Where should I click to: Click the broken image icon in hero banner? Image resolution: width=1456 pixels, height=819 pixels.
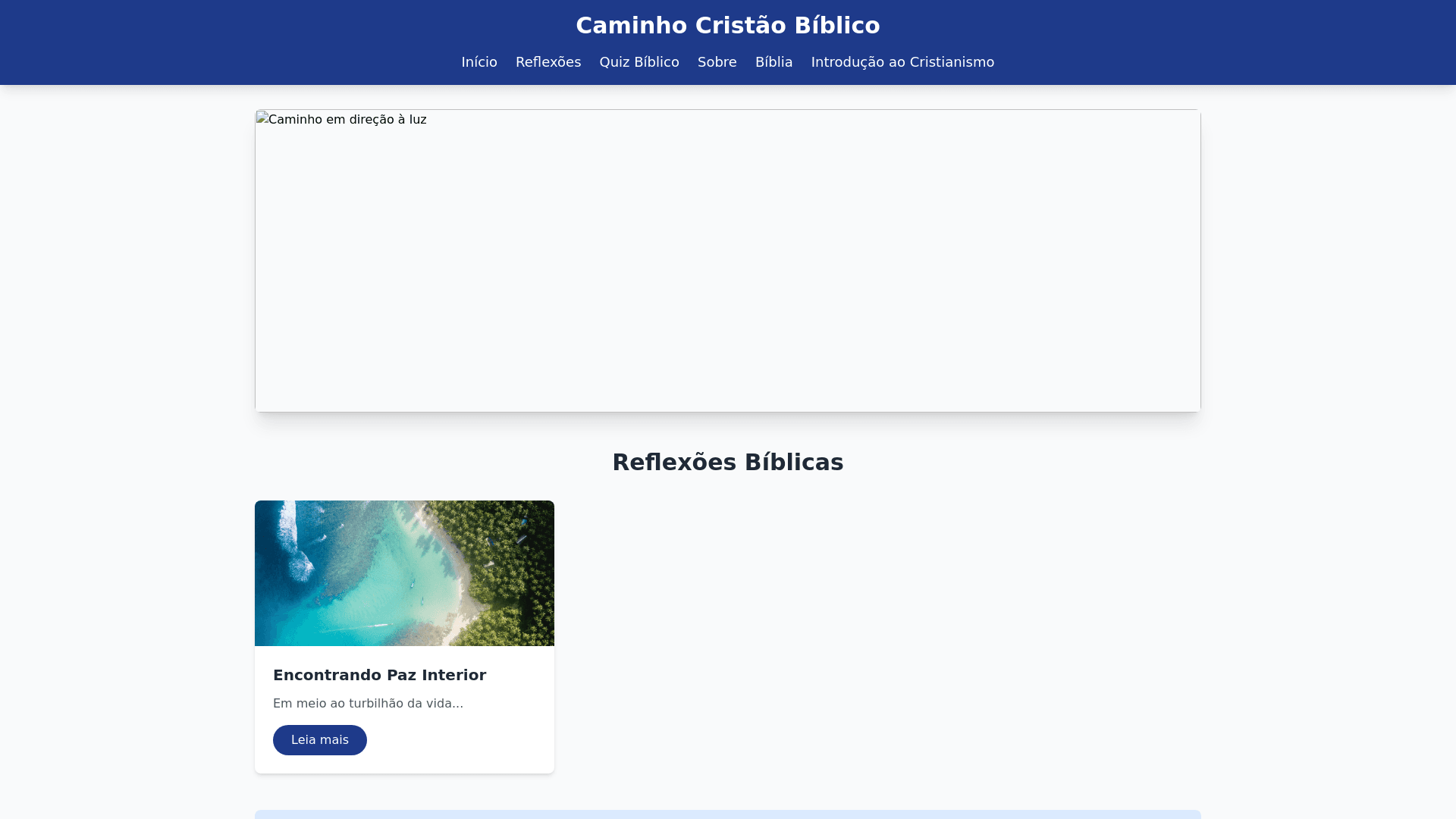click(x=262, y=118)
